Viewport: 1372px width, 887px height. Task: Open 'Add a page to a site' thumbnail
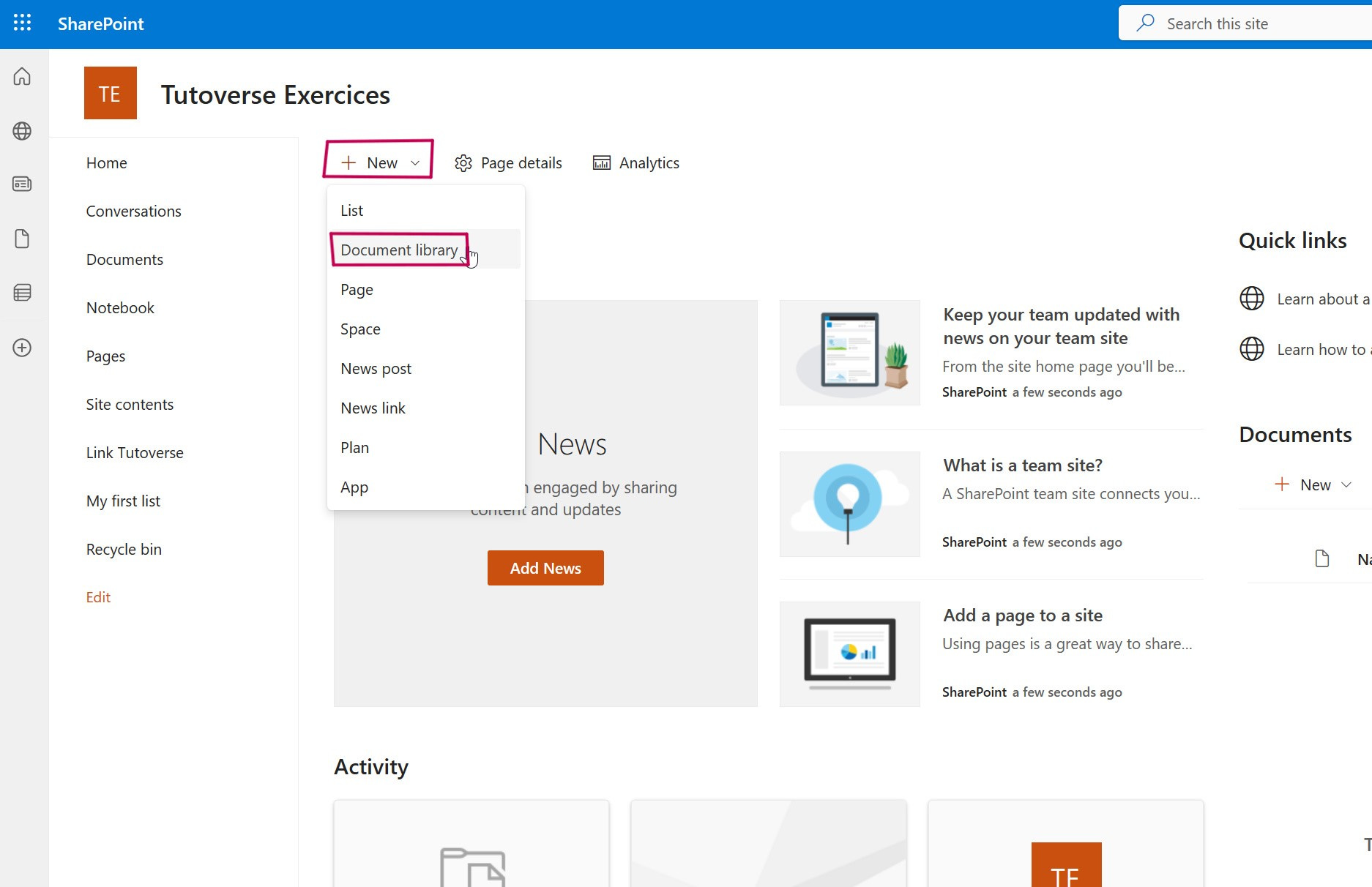[x=850, y=654]
